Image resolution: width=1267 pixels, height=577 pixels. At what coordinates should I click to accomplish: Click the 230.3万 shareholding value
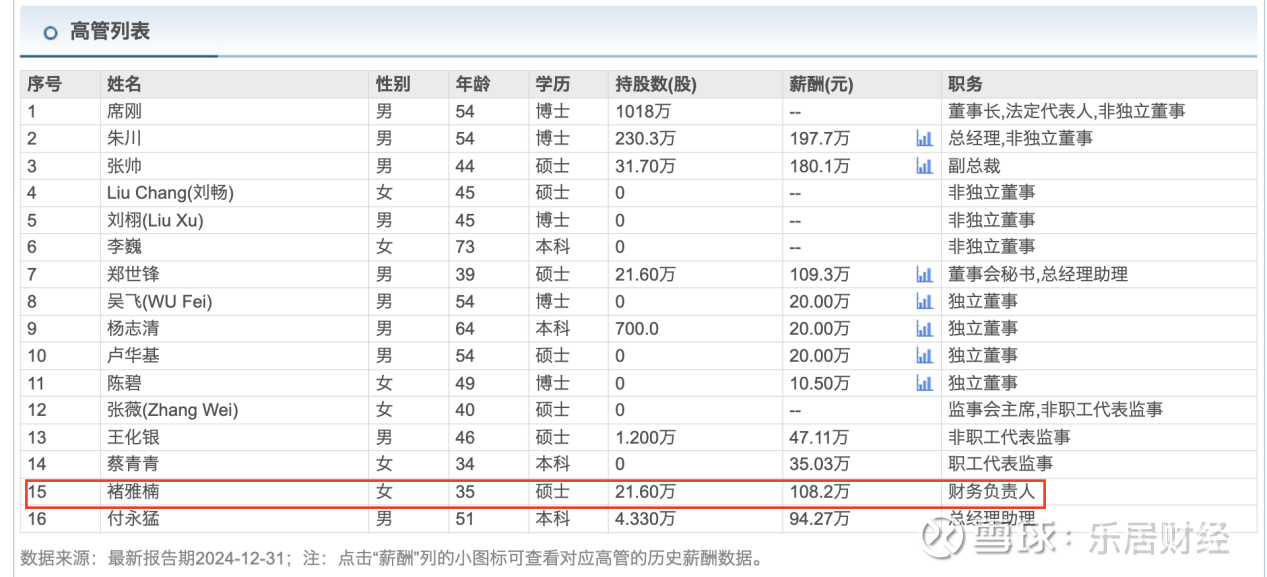645,138
